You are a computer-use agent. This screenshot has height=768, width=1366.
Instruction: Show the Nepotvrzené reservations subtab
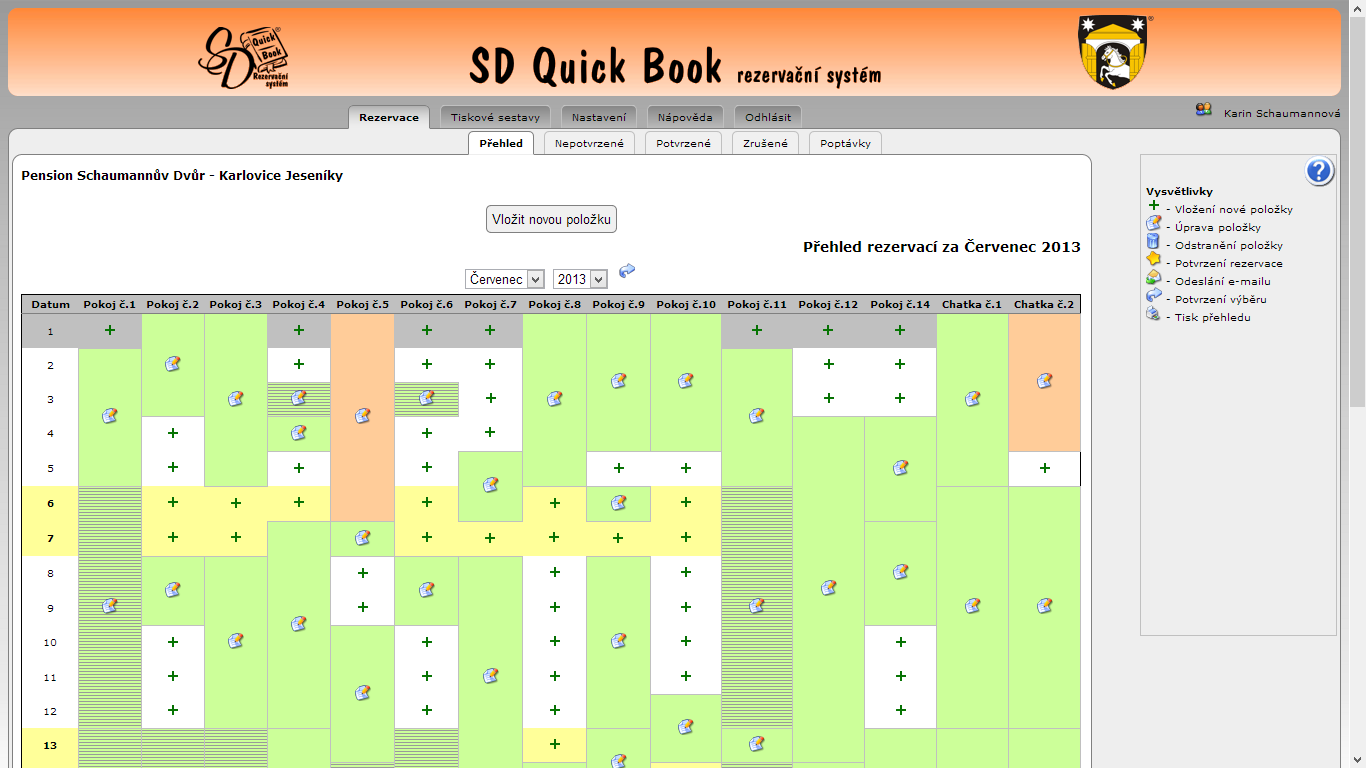point(589,143)
